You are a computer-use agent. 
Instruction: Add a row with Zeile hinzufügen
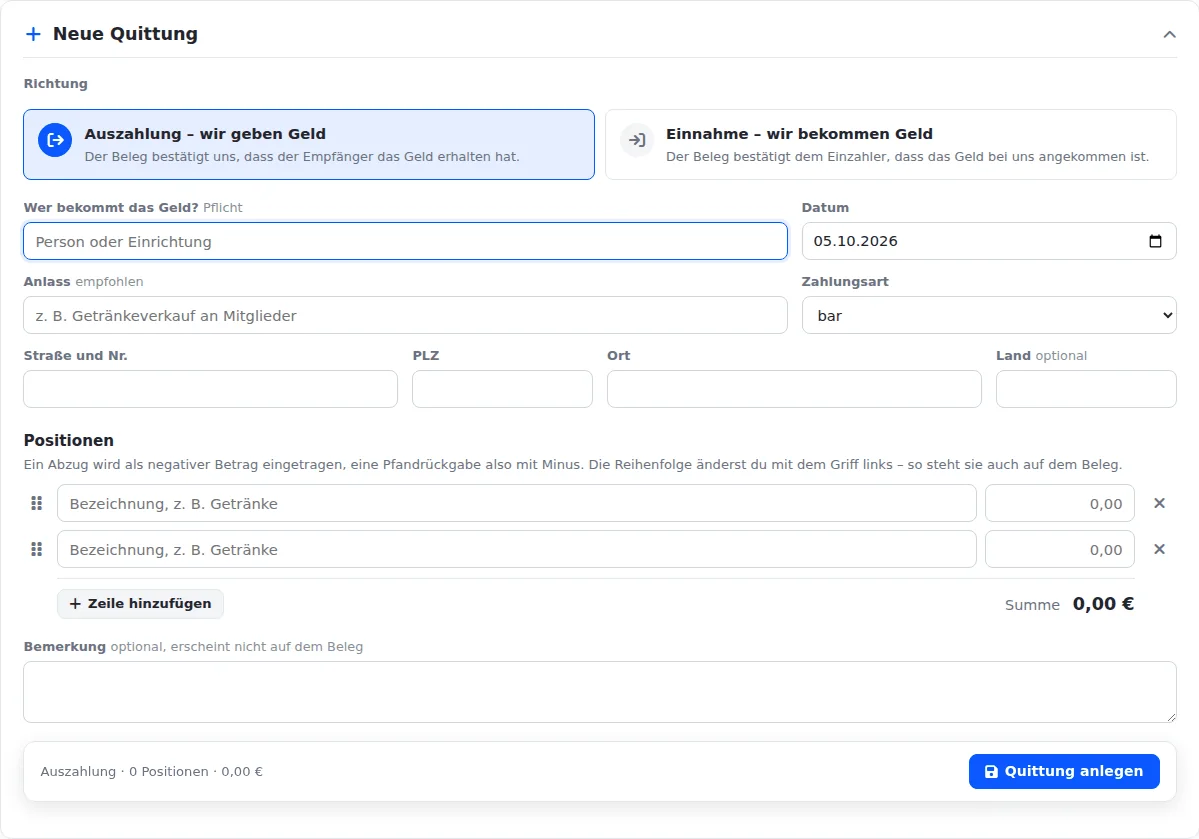[x=140, y=603]
